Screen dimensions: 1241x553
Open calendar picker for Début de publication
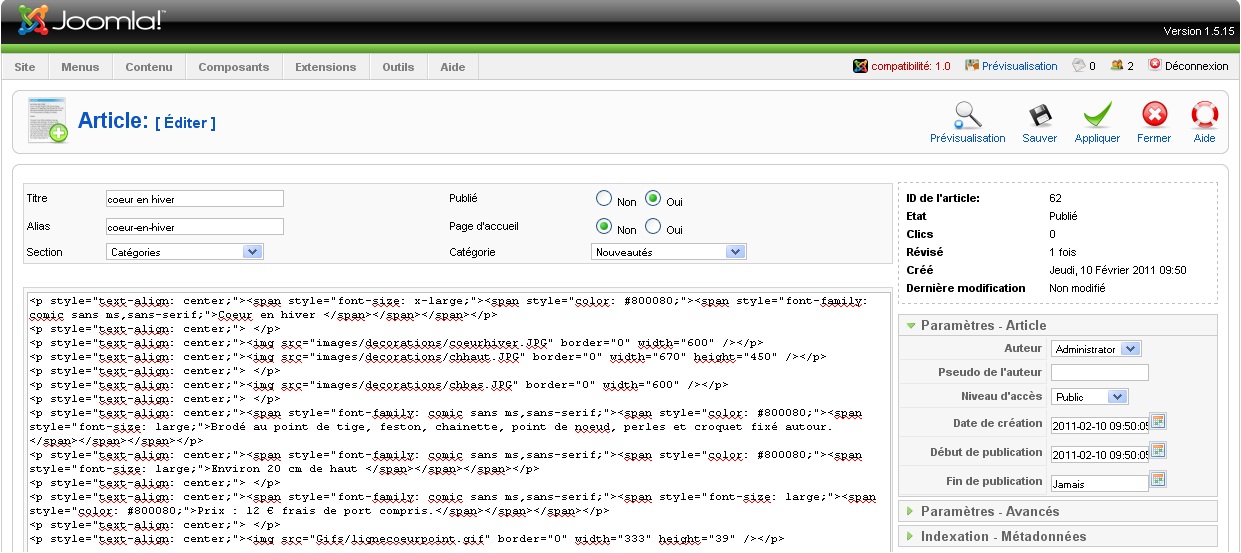pos(1159,450)
